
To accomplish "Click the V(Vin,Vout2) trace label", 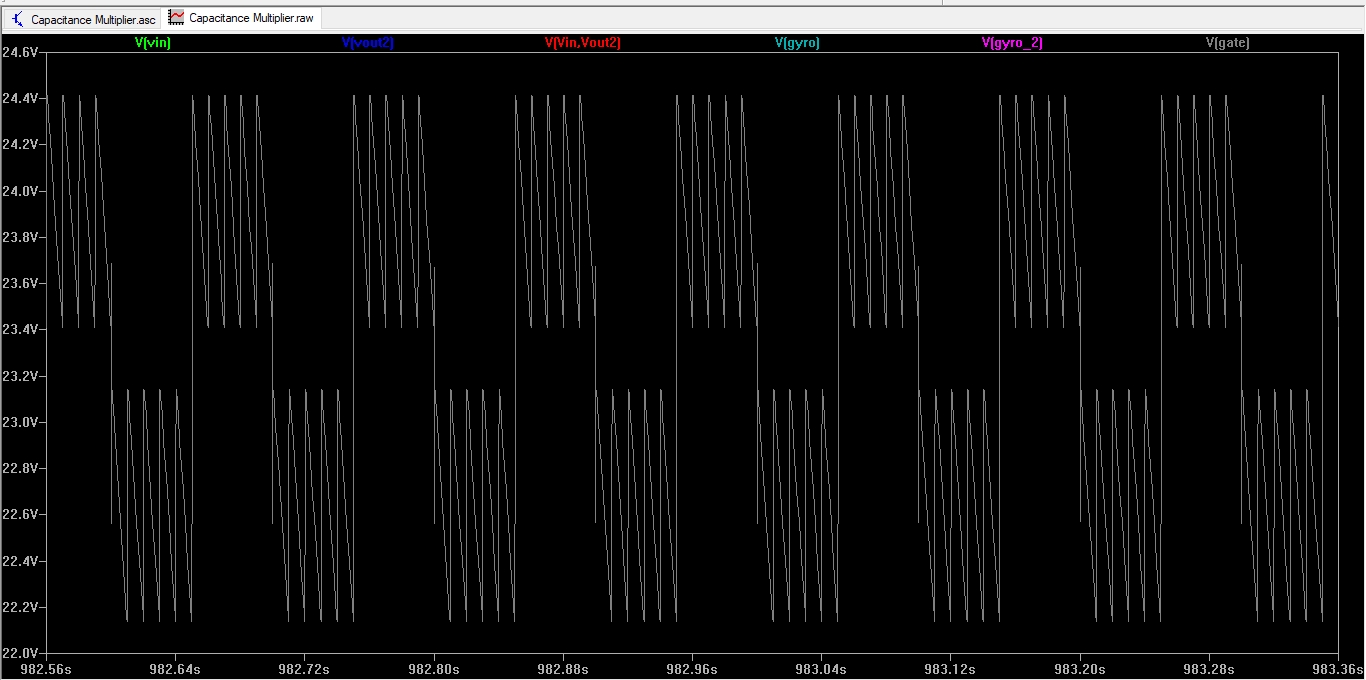I will click(x=582, y=43).
